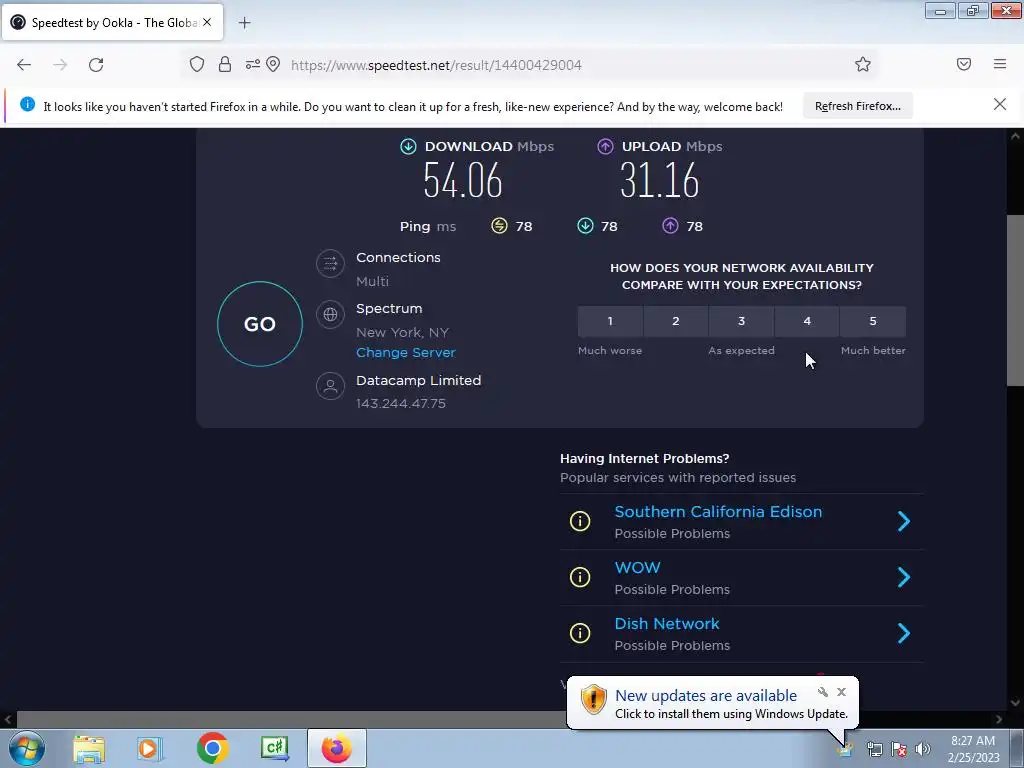Save the page to Pocket

[964, 64]
